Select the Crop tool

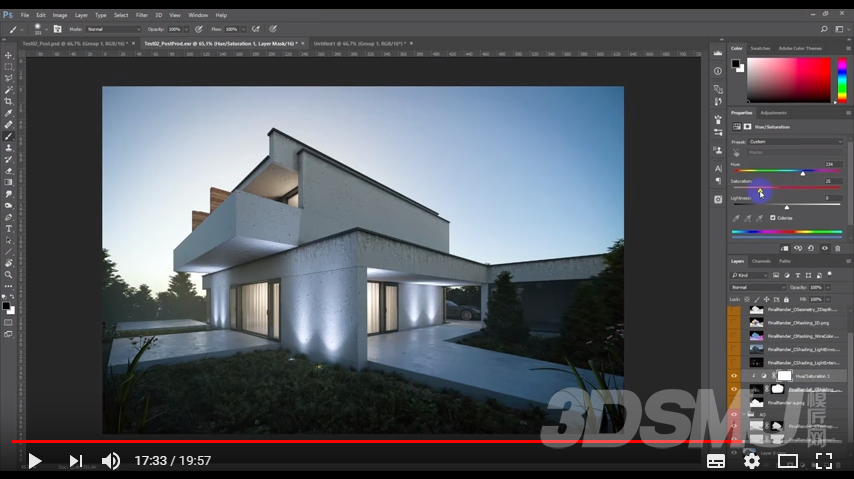coord(8,101)
